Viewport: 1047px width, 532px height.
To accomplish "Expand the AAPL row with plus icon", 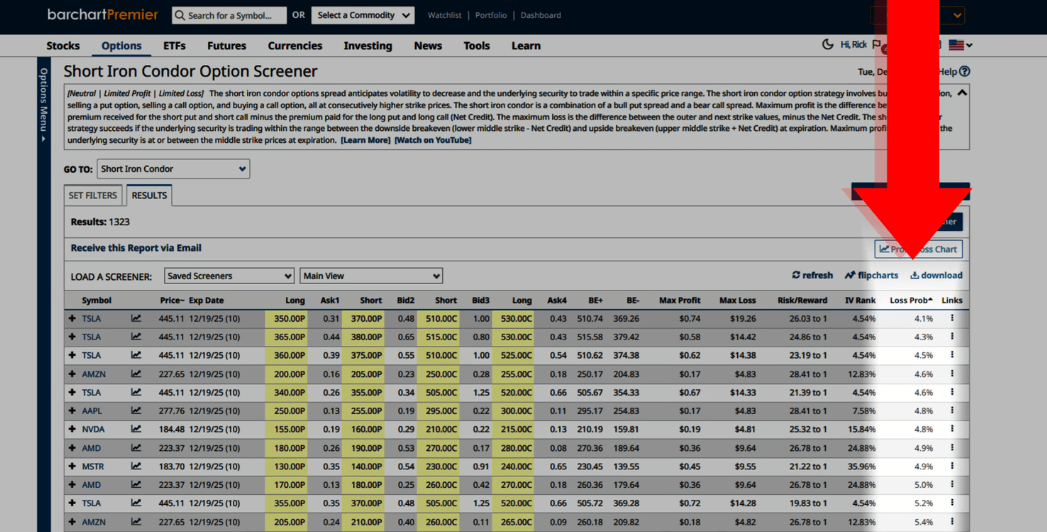I will point(72,411).
